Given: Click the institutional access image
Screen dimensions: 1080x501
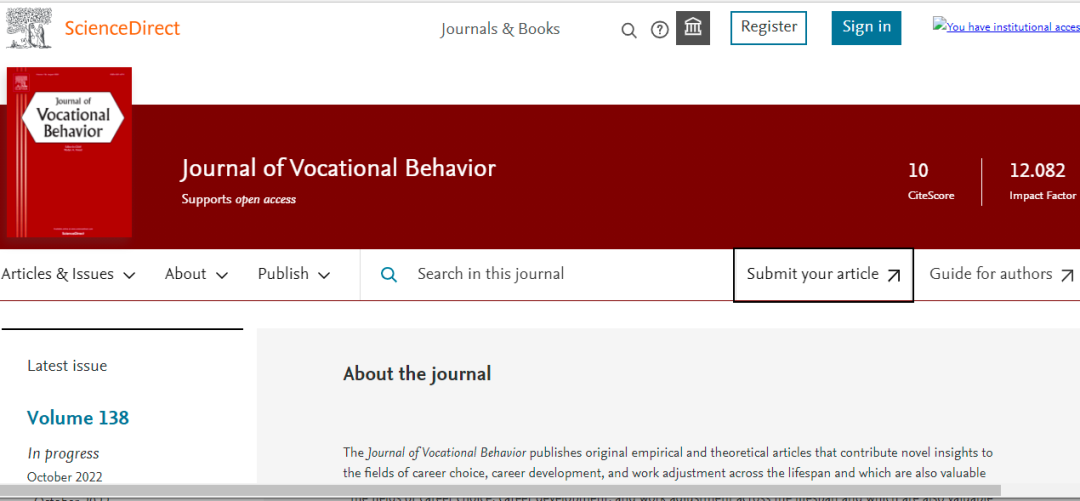Looking at the screenshot, I should 1005,27.
